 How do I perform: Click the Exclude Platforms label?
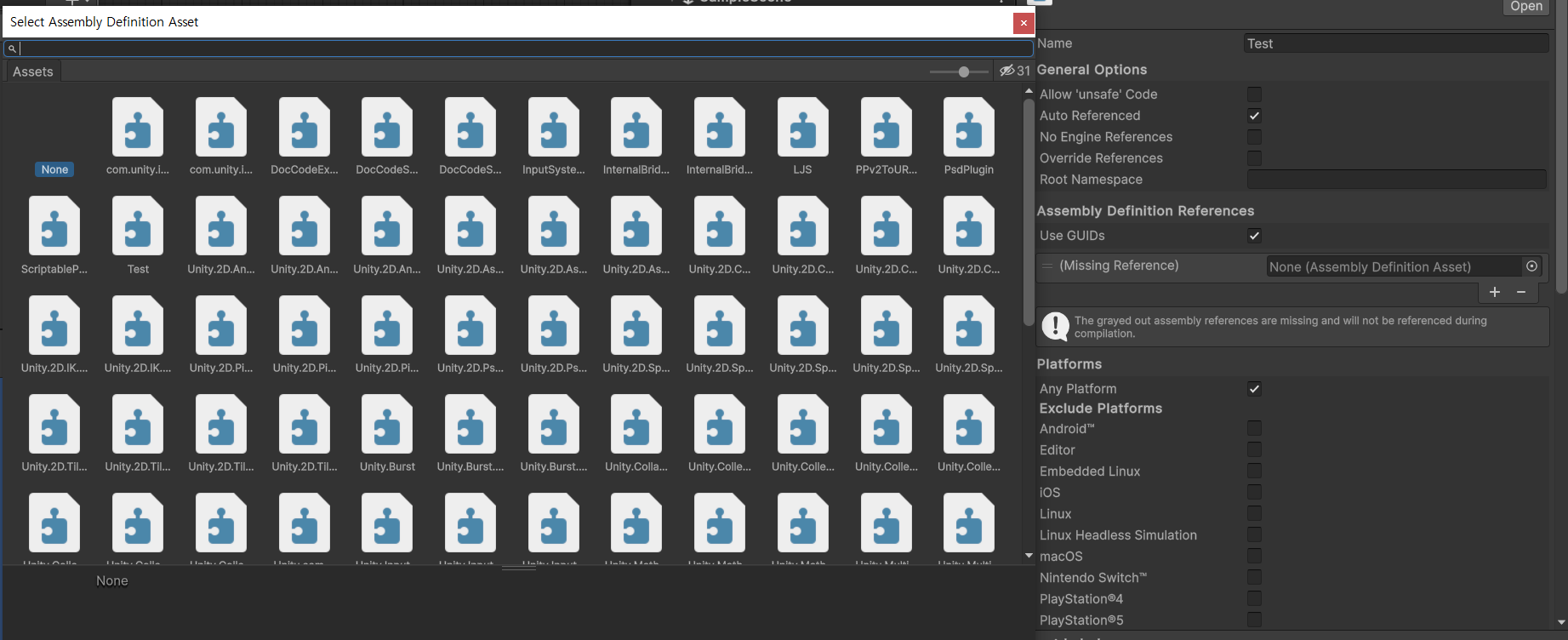(x=1101, y=409)
